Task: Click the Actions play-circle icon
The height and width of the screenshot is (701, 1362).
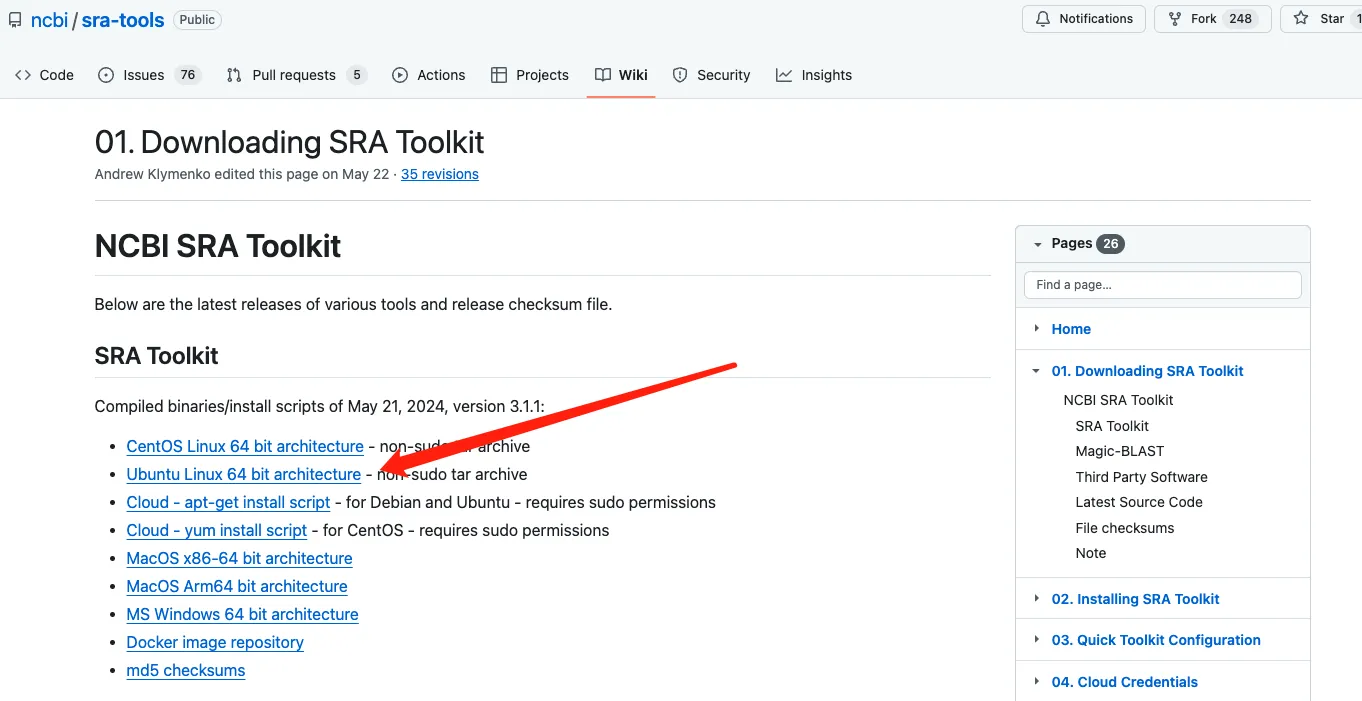Action: 399,74
